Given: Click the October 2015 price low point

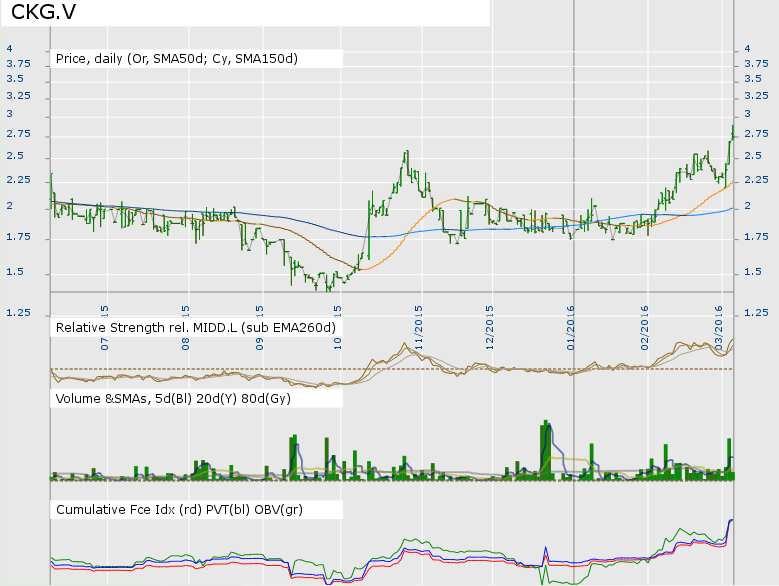Looking at the screenshot, I should [x=329, y=288].
